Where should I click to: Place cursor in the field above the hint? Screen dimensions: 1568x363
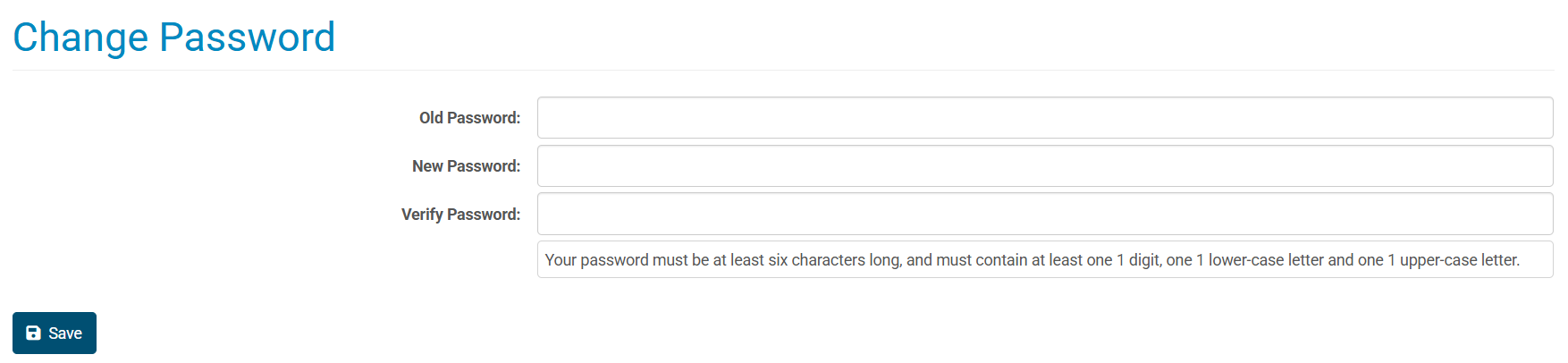[1045, 214]
